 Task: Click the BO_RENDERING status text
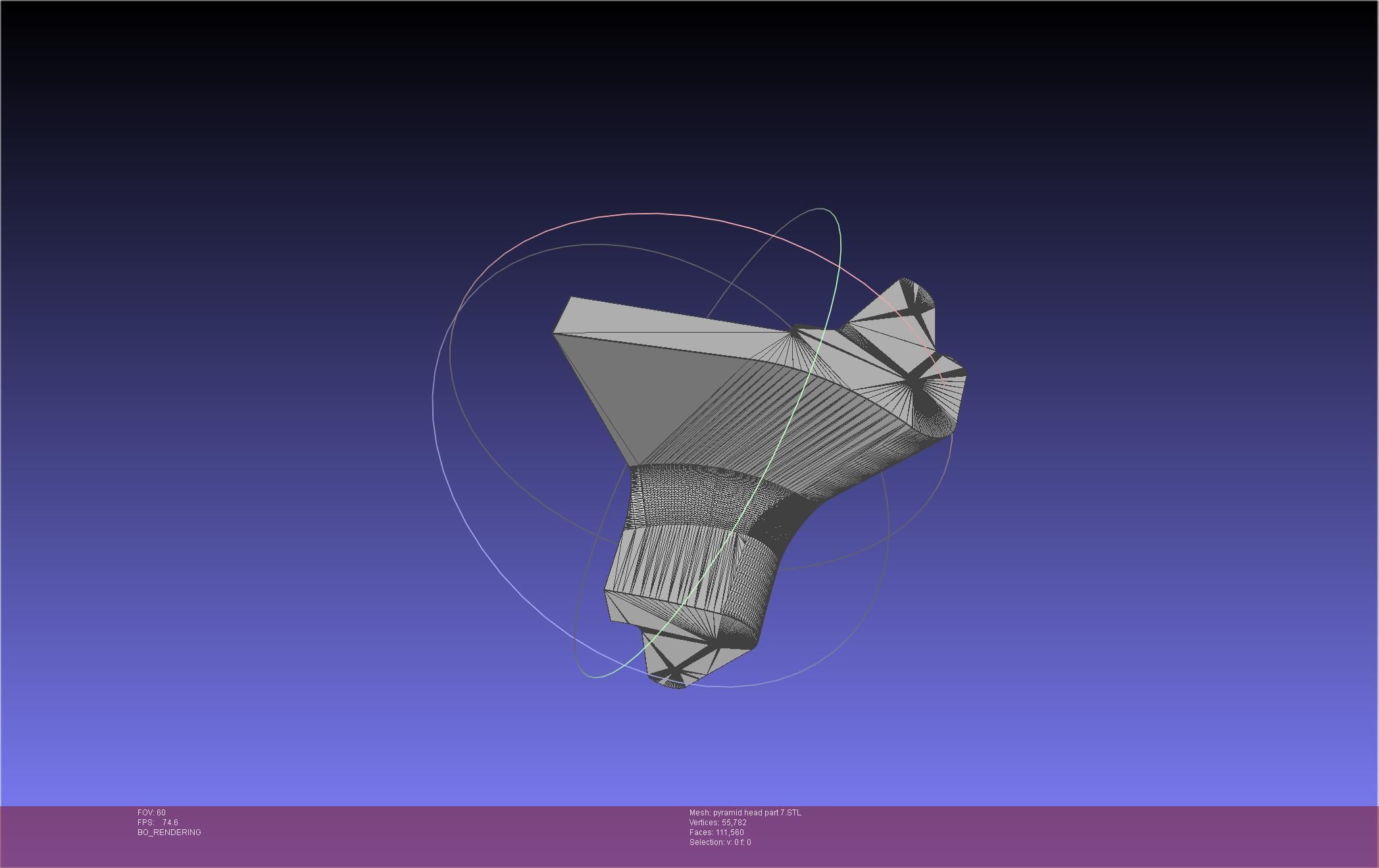pos(169,832)
